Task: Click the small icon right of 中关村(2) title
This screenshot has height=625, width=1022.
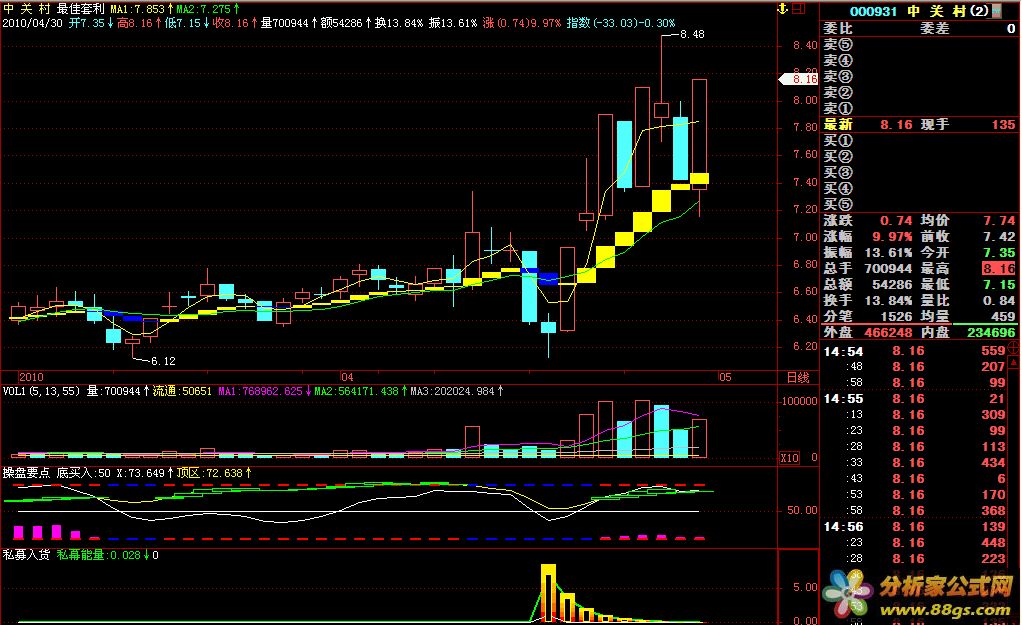Action: coord(996,11)
